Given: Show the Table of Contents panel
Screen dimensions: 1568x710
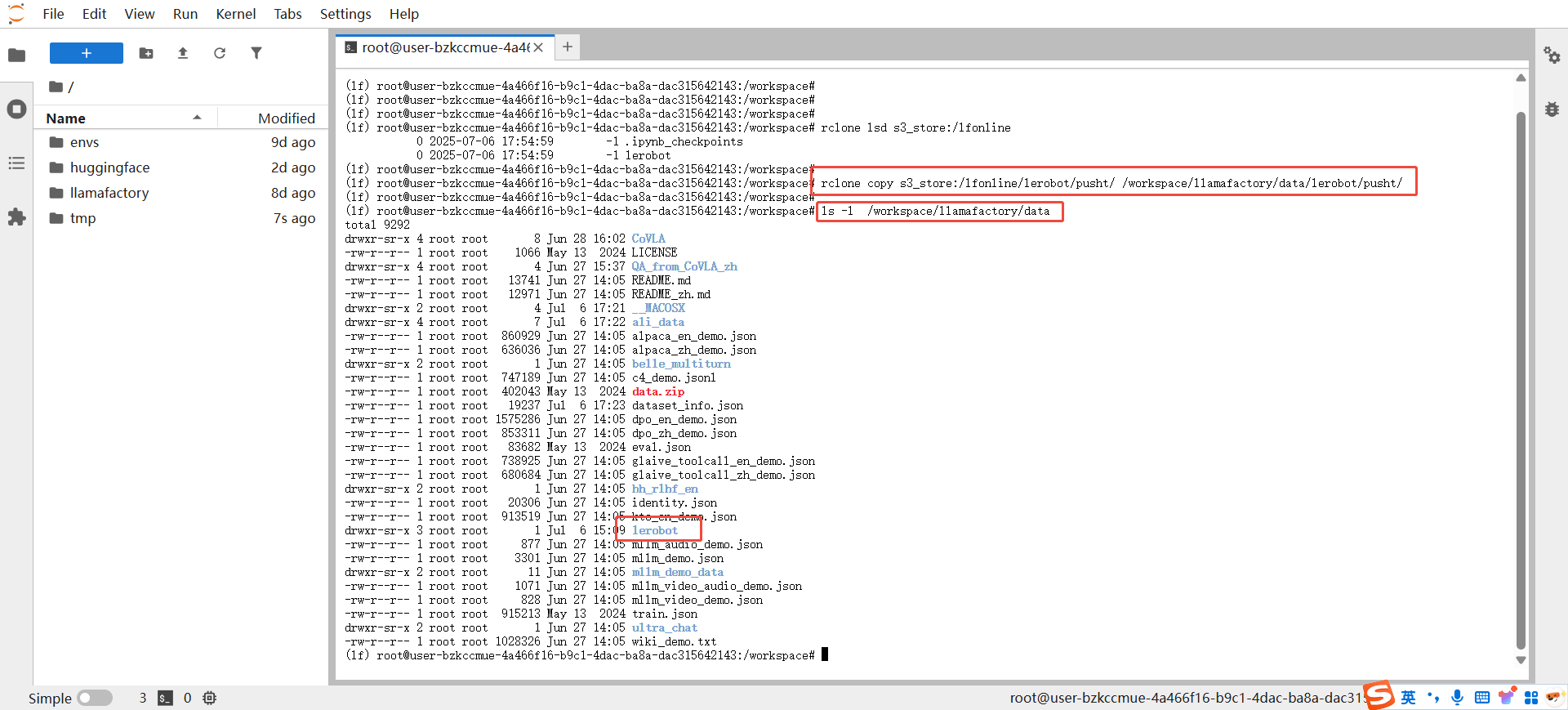Looking at the screenshot, I should (x=16, y=163).
